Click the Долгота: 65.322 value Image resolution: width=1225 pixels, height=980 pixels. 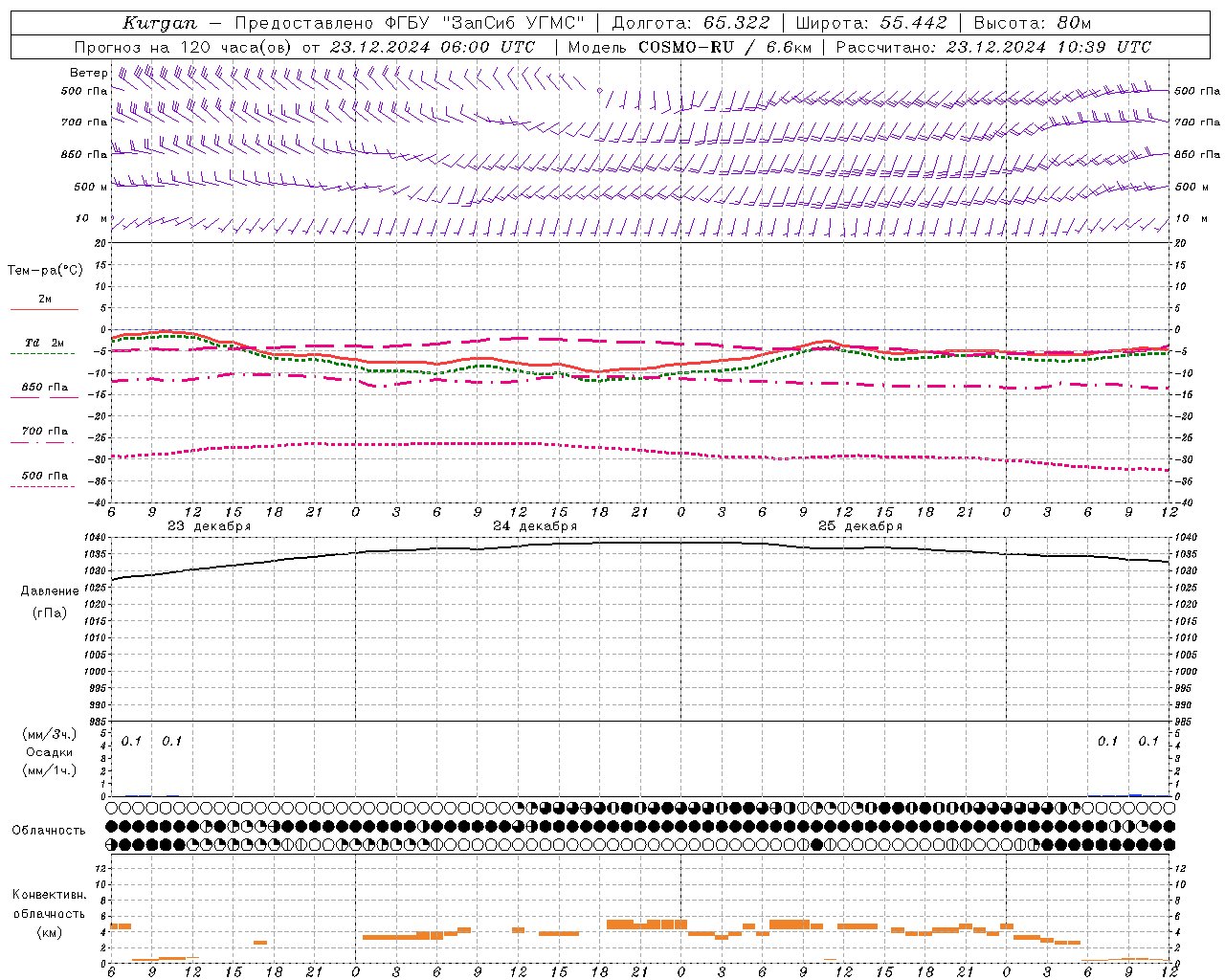tap(691, 23)
